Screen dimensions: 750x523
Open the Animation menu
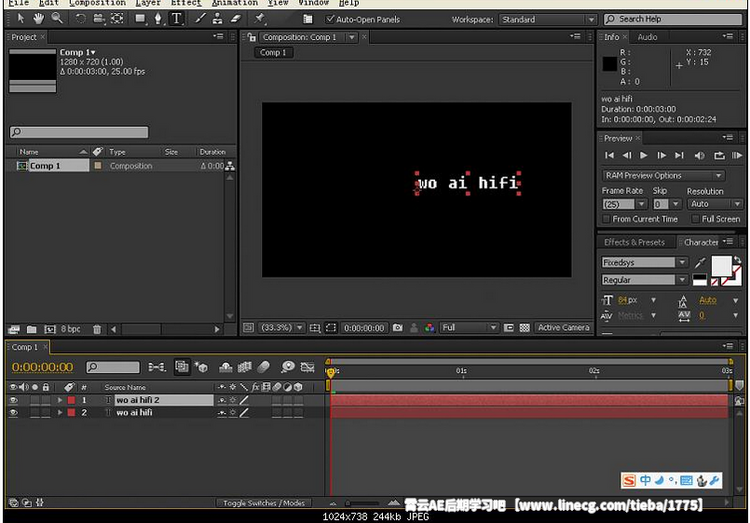click(235, 3)
